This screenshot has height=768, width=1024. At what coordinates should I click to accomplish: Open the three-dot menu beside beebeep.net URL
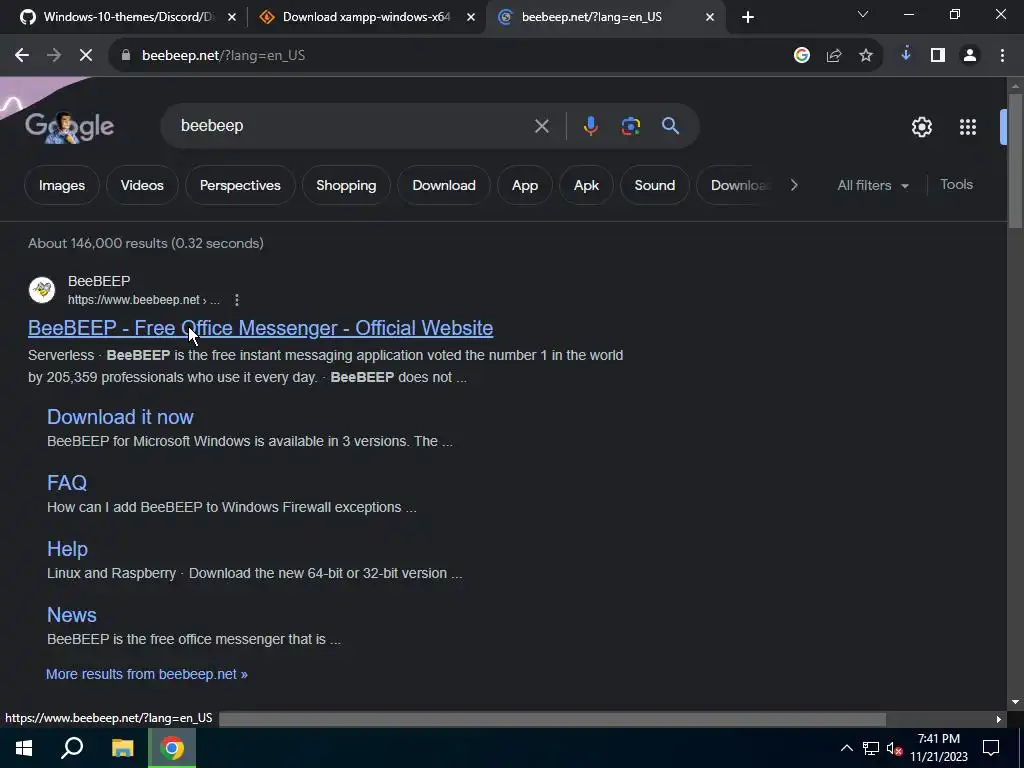tap(236, 300)
